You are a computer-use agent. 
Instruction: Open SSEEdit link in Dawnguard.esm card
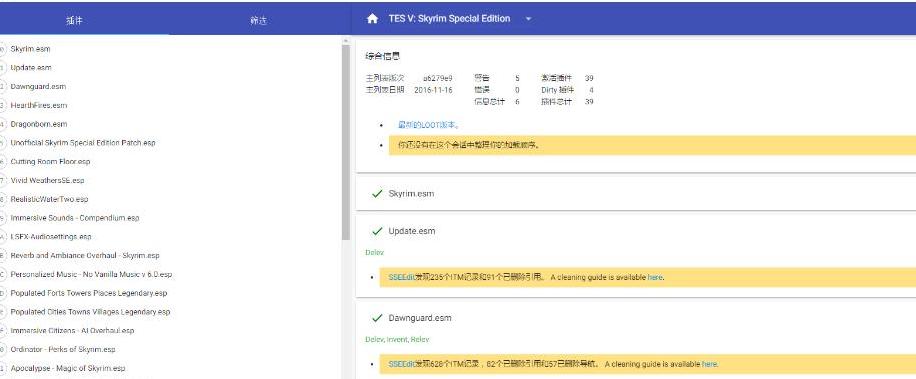[401, 364]
